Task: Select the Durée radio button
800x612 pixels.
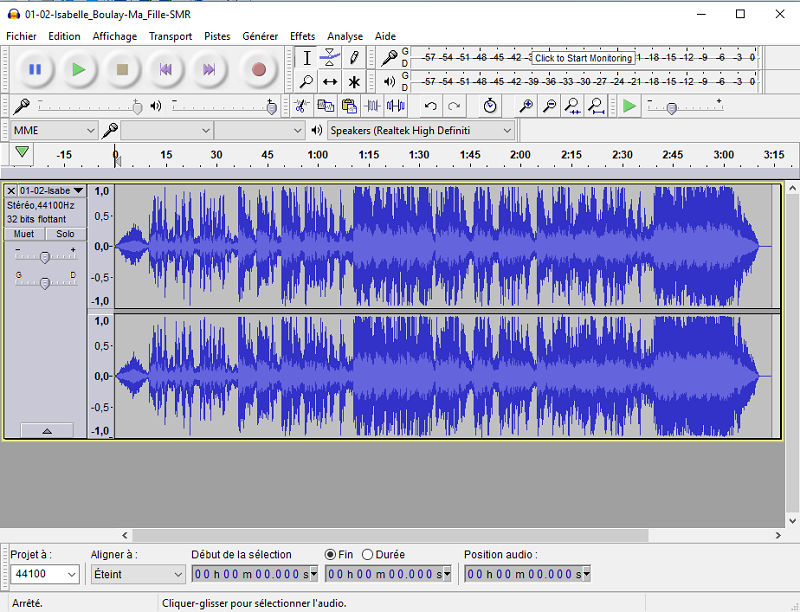Action: [x=367, y=554]
